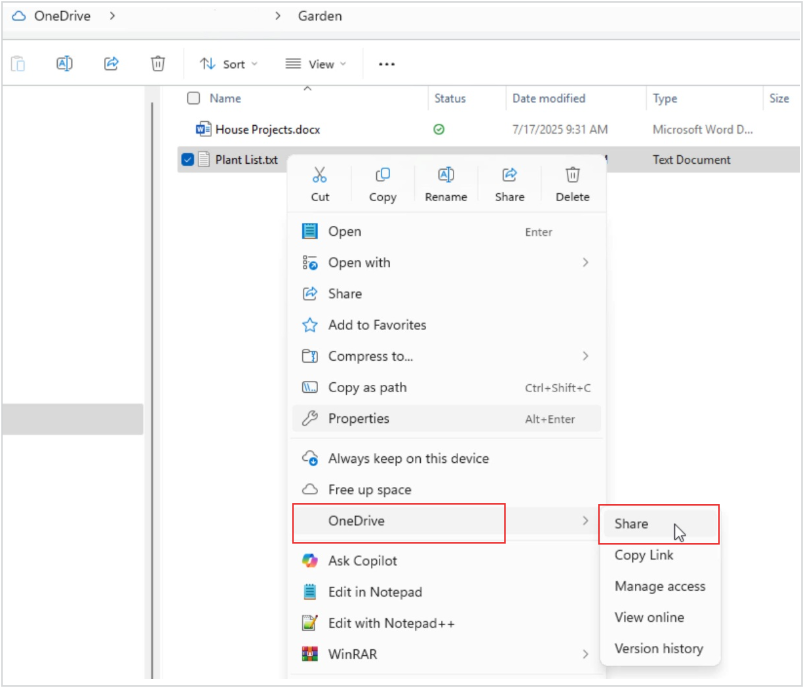Uncheck the checkbox next to Plant List.txt

click(185, 159)
